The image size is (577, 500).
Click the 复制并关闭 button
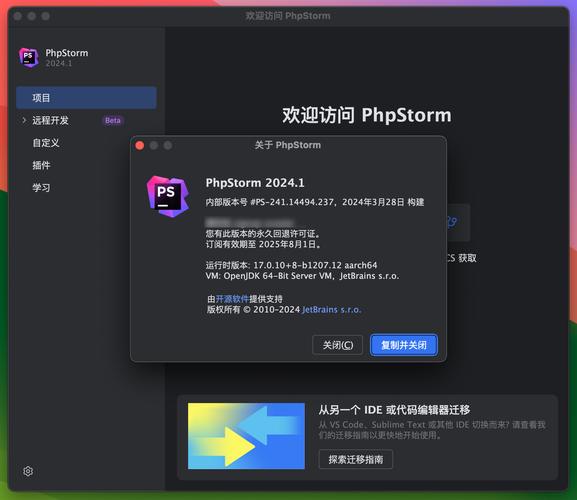[x=404, y=345]
